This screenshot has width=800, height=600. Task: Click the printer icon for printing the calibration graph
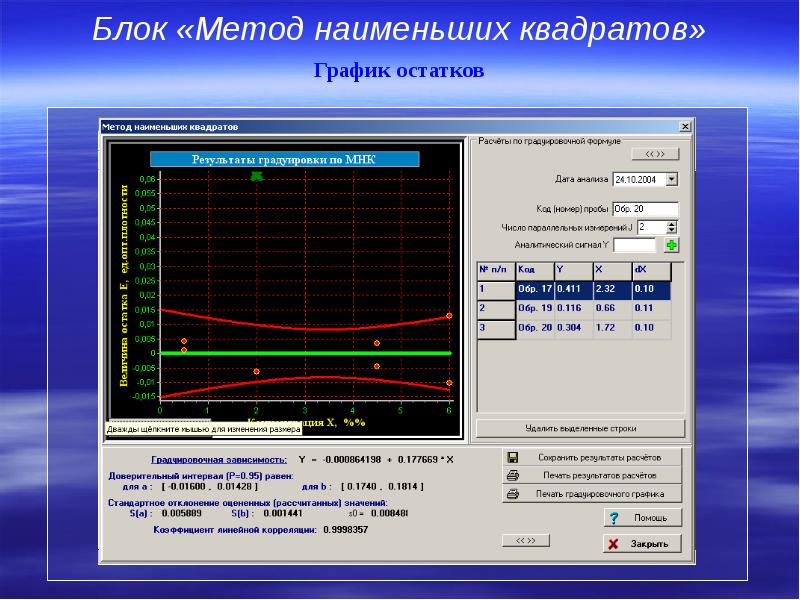pos(513,494)
